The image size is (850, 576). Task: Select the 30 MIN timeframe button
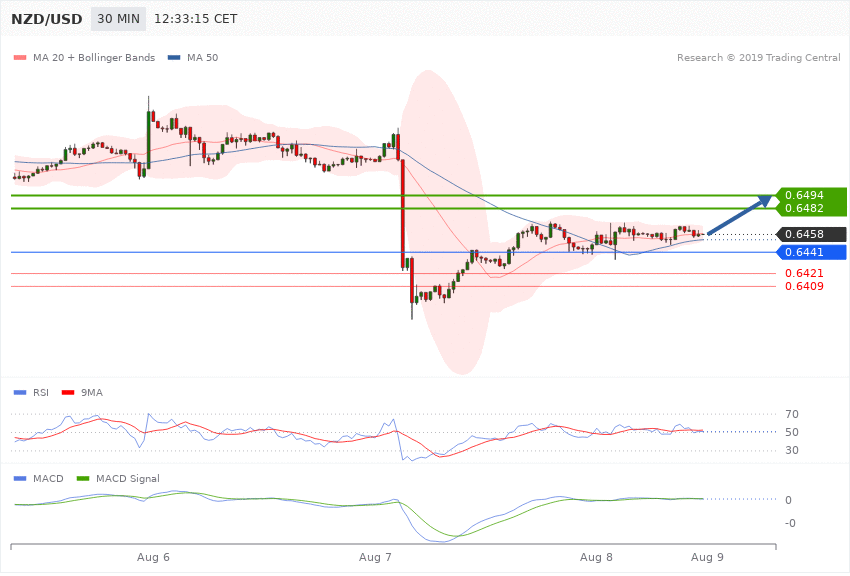point(118,19)
